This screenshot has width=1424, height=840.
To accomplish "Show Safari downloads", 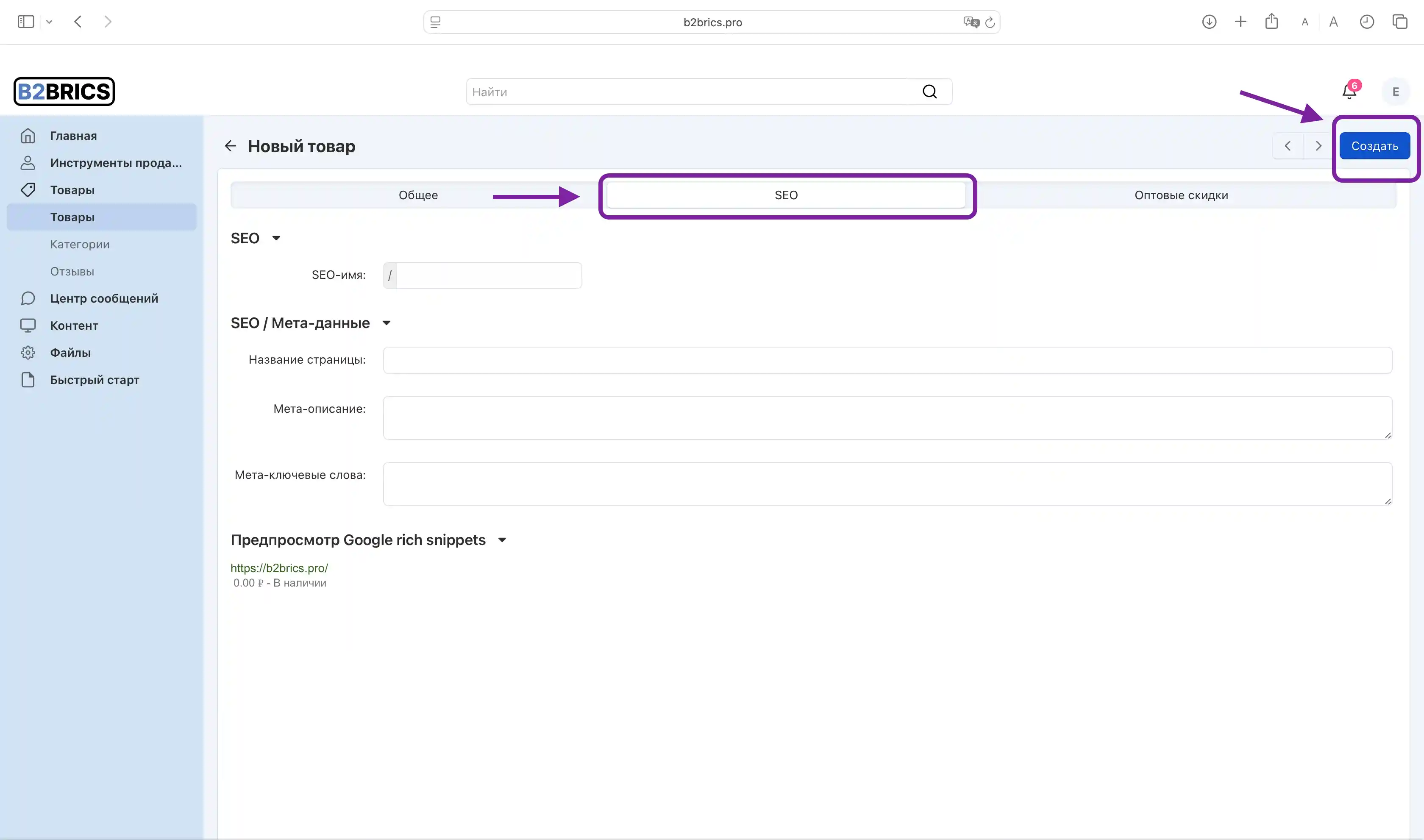I will point(1209,22).
